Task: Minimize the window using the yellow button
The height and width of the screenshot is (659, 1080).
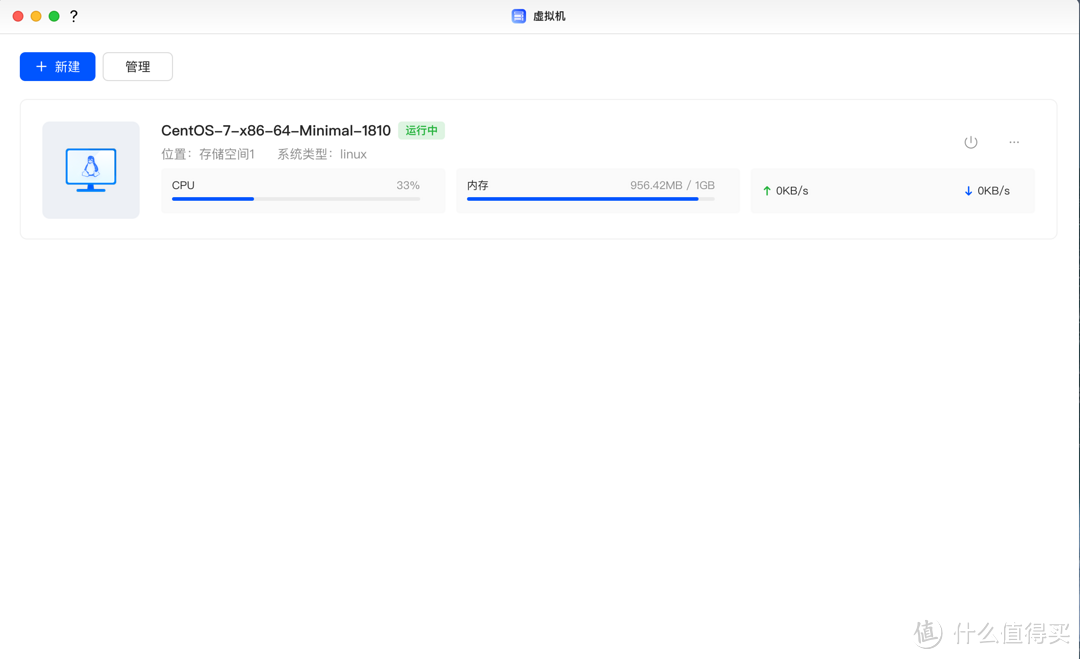Action: click(x=36, y=16)
